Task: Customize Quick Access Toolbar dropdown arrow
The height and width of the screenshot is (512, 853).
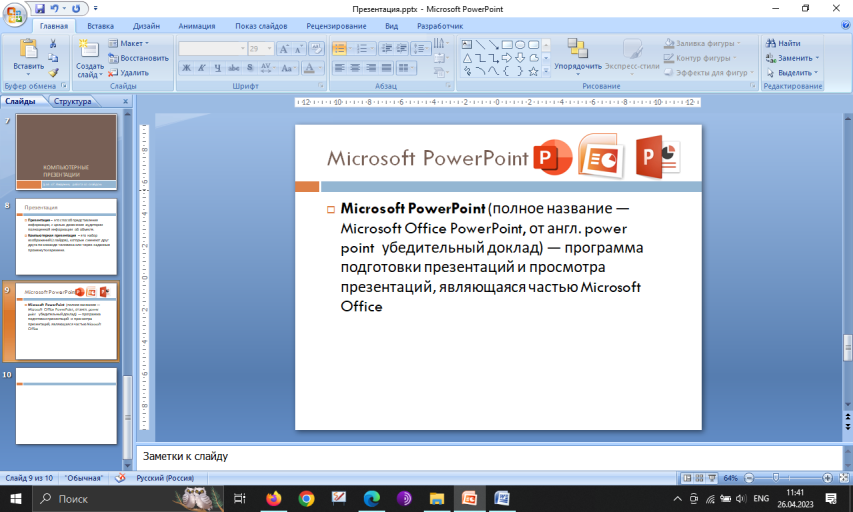Action: 96,9
